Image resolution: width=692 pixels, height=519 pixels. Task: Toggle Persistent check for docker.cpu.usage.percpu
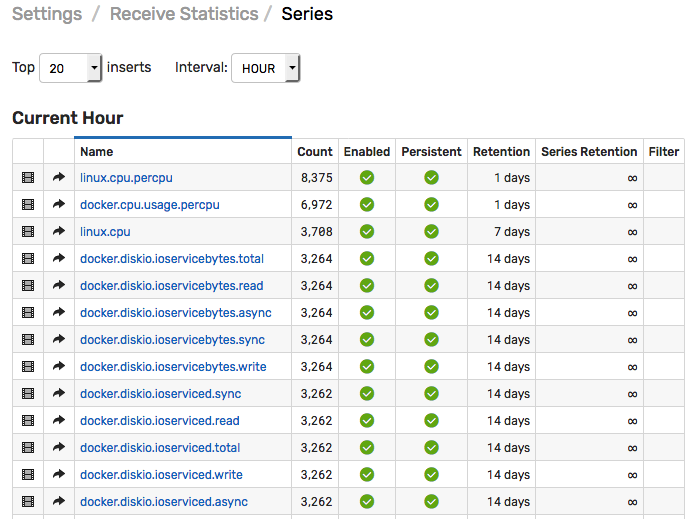click(431, 205)
